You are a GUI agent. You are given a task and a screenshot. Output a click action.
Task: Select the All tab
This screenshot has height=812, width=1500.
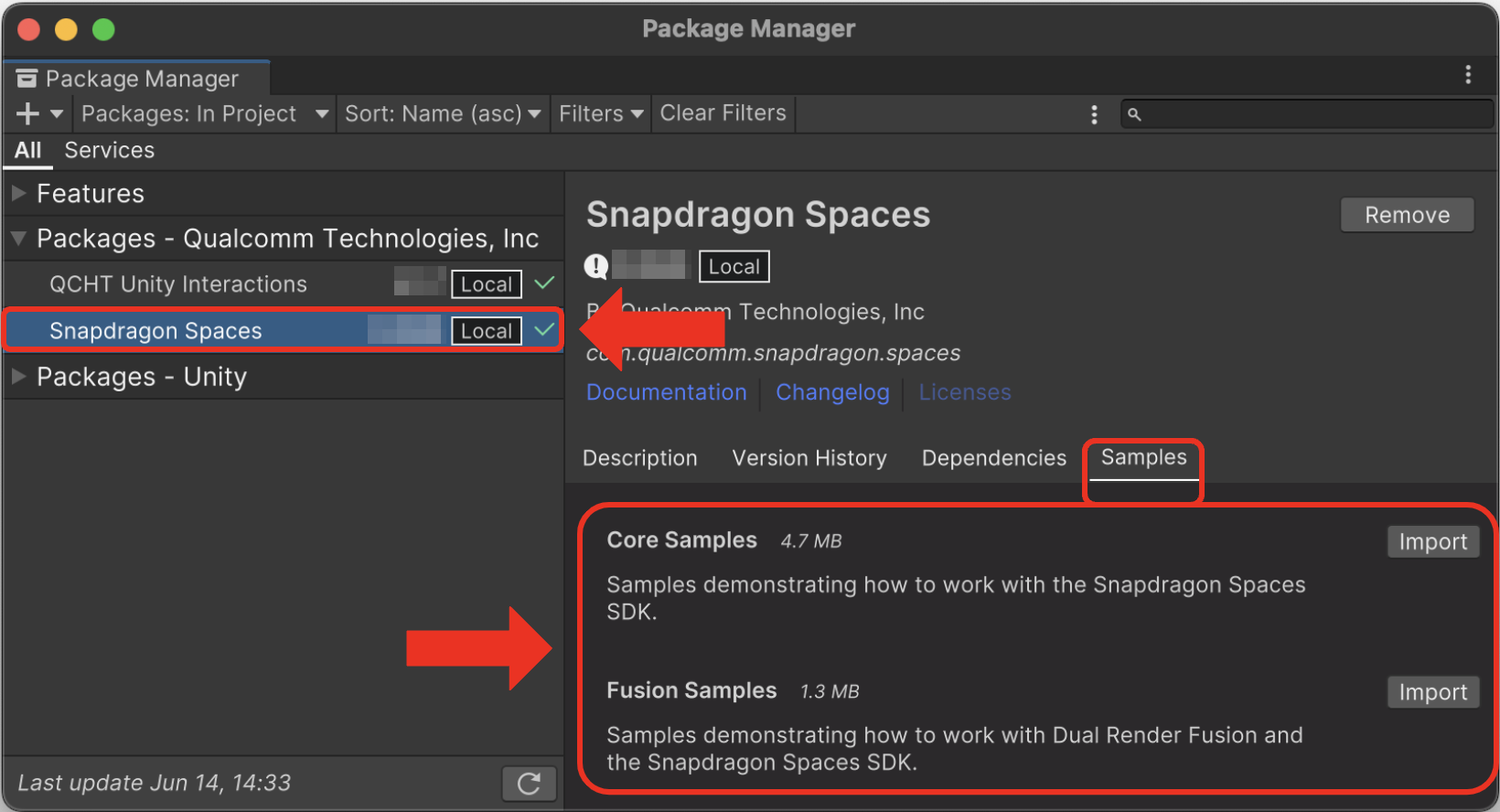pos(28,151)
